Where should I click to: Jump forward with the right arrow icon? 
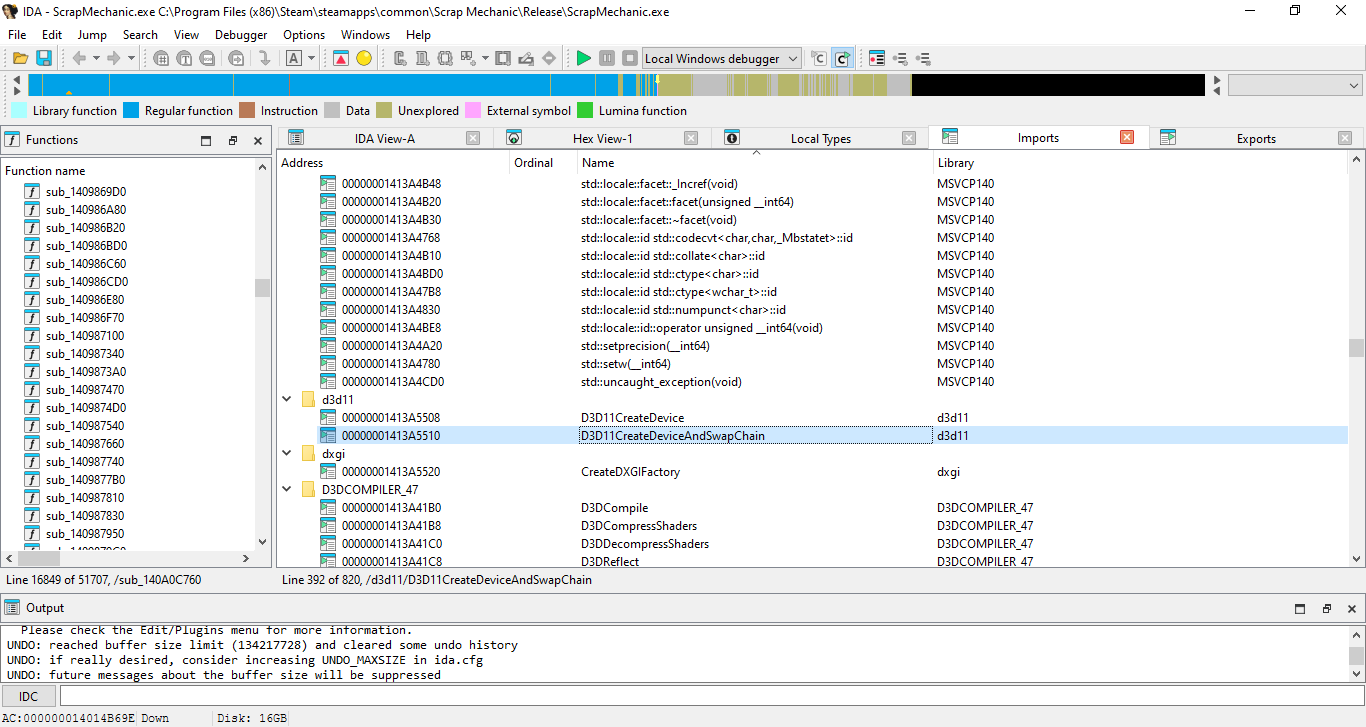click(113, 59)
